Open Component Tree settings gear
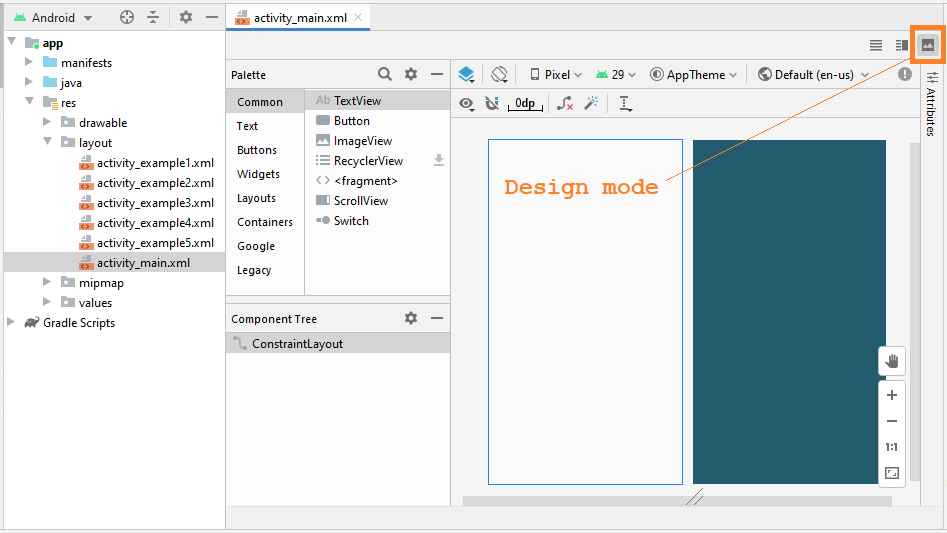 (x=411, y=318)
